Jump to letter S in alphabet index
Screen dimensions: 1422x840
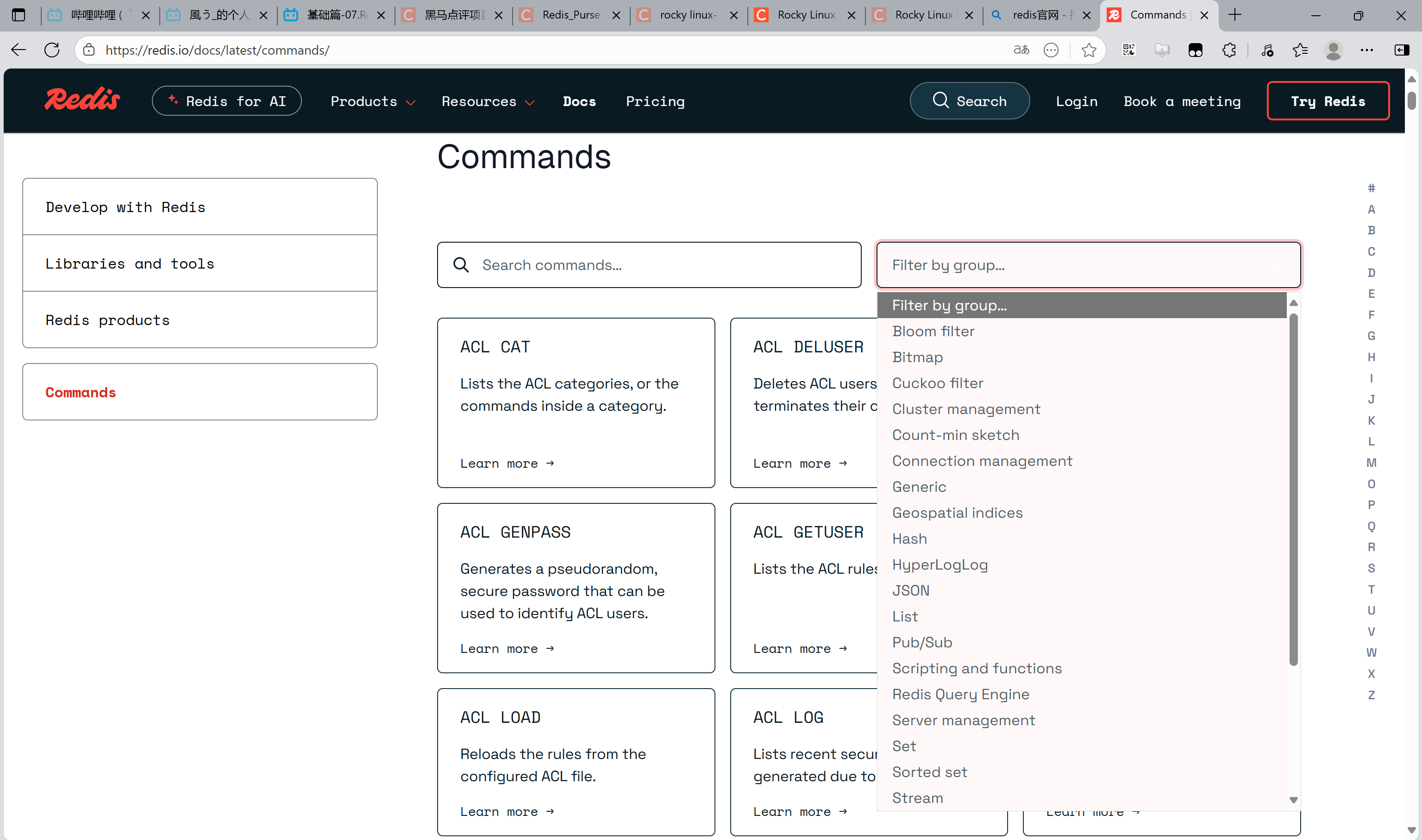[x=1371, y=568]
